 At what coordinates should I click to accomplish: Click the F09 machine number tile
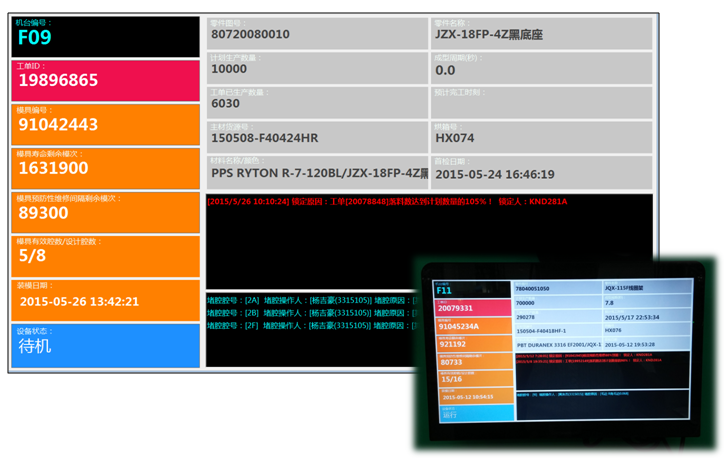pos(104,36)
